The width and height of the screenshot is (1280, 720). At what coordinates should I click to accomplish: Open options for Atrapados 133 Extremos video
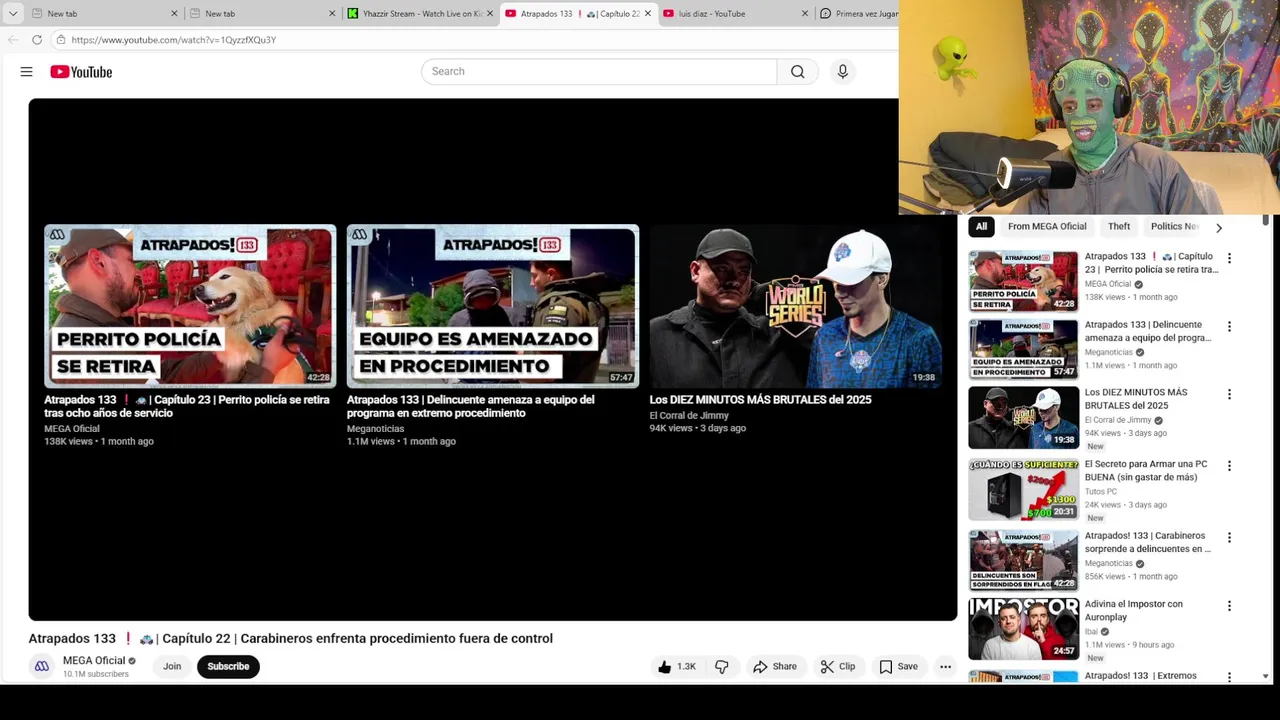pos(1229,677)
